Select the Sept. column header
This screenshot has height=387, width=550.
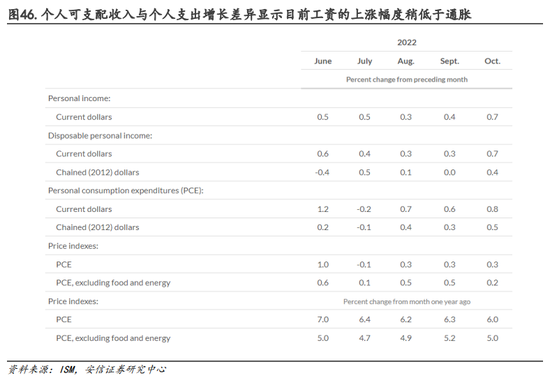click(450, 61)
